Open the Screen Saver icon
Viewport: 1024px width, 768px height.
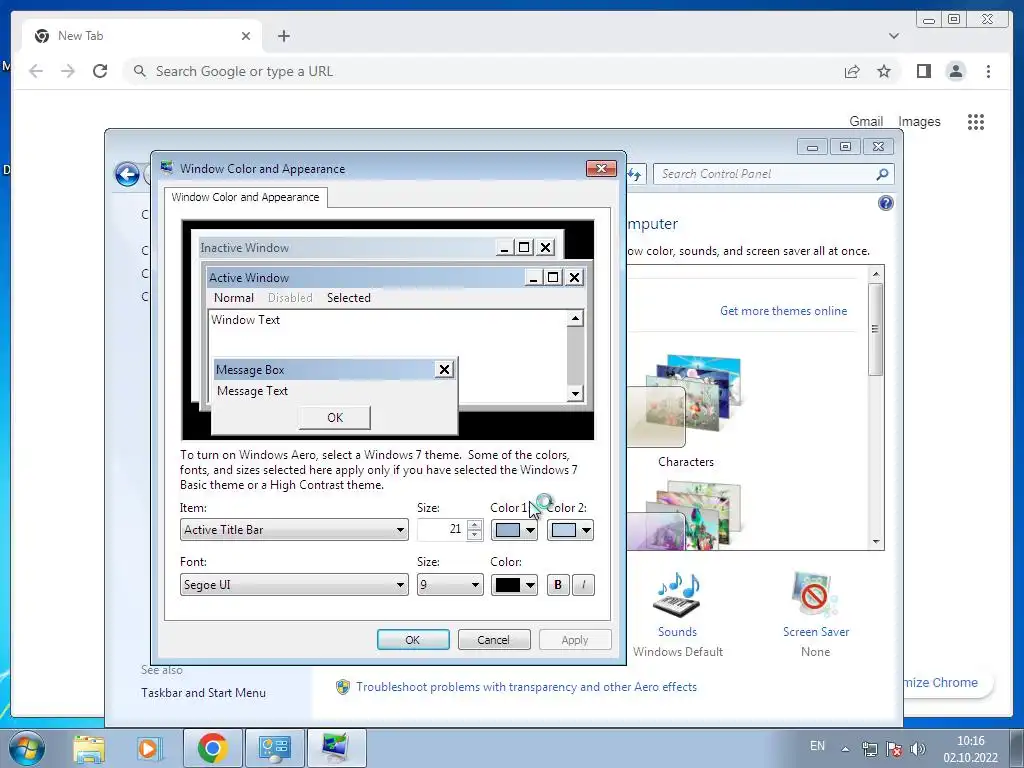(815, 595)
